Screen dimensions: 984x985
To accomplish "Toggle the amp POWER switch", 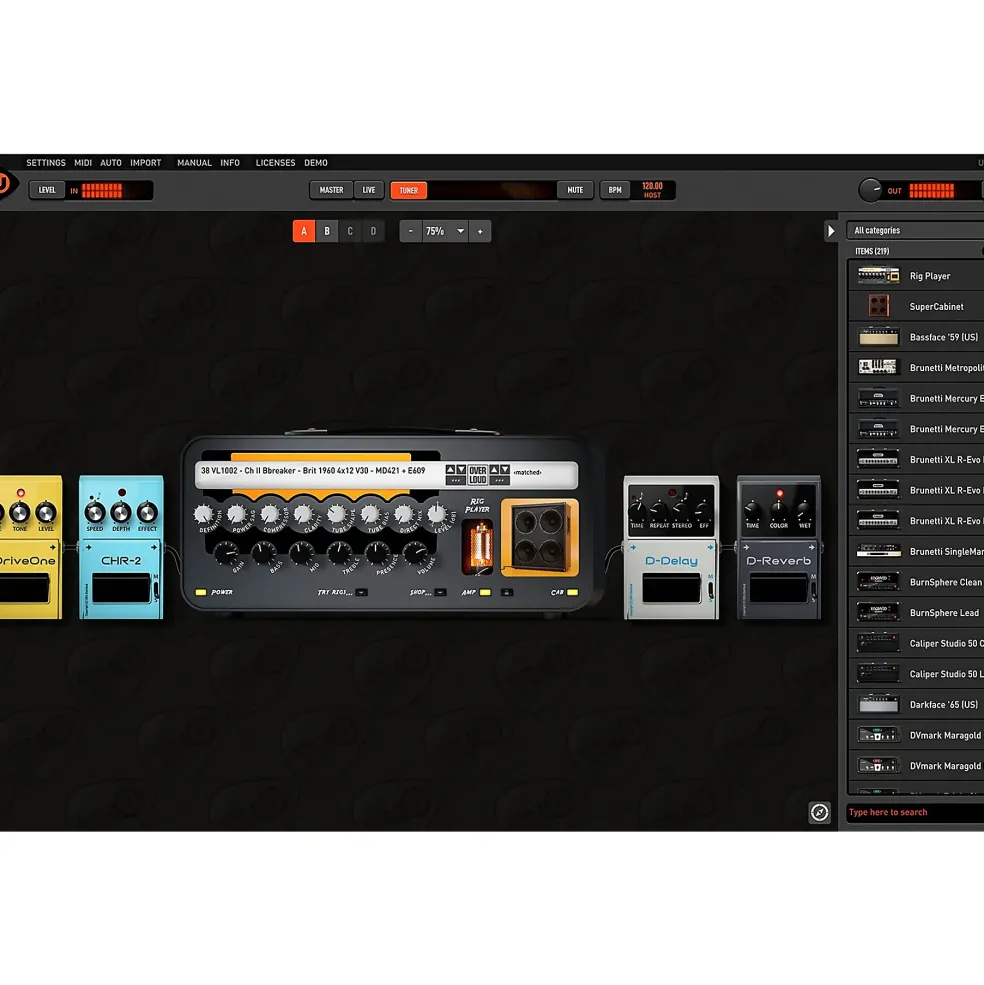I will point(201,592).
